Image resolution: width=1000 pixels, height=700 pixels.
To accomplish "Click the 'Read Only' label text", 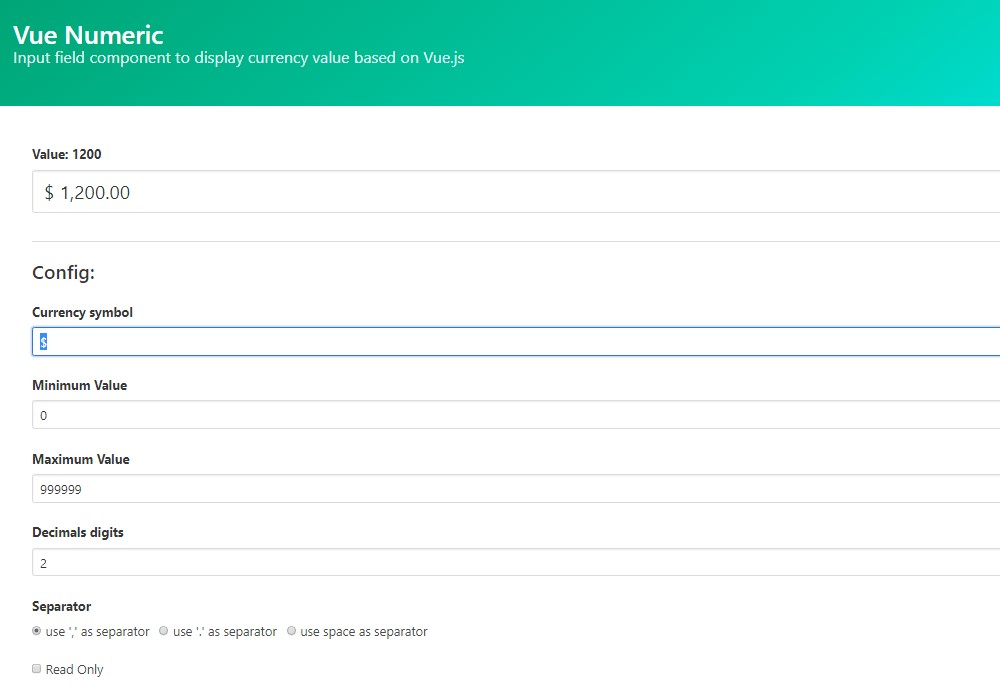I will coord(75,669).
